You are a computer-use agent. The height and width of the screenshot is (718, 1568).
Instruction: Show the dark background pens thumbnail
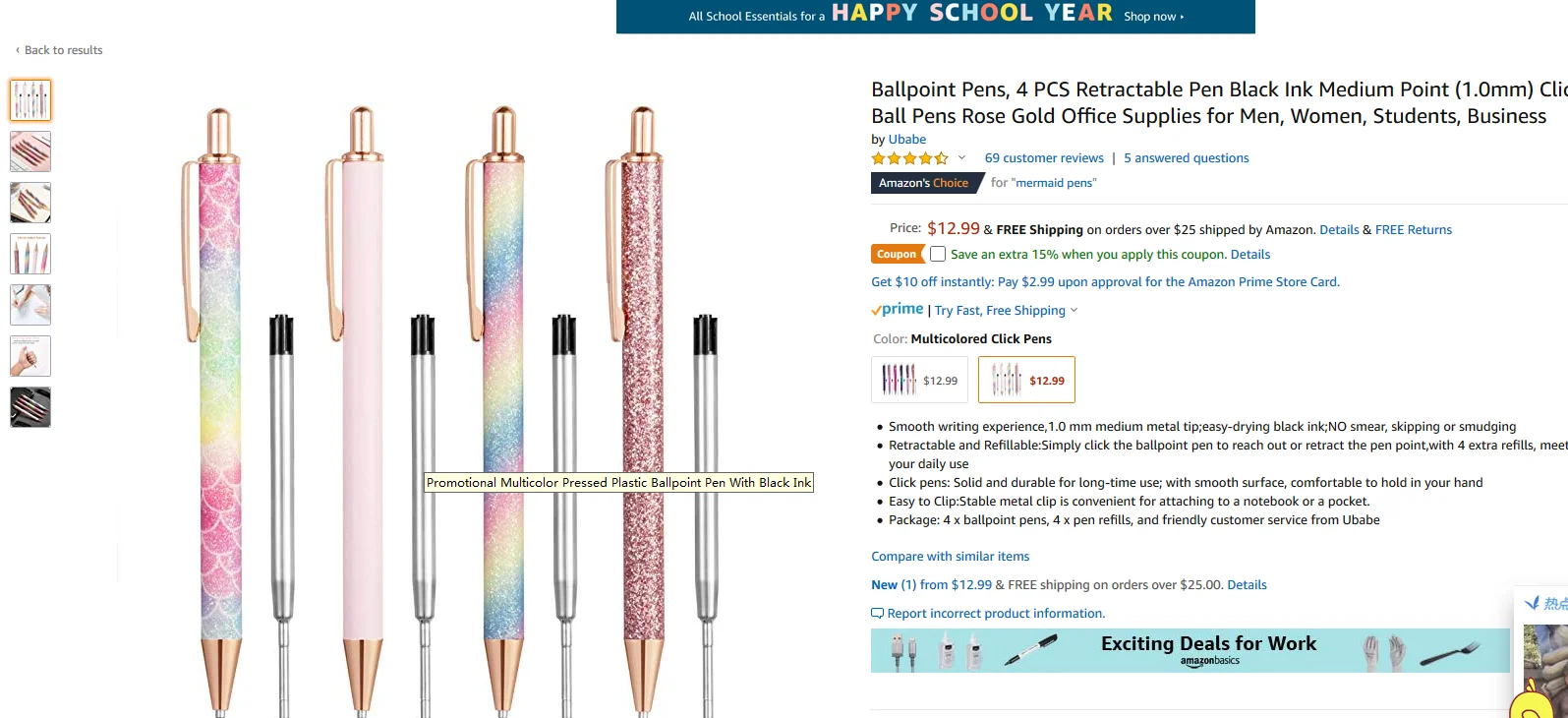point(30,407)
